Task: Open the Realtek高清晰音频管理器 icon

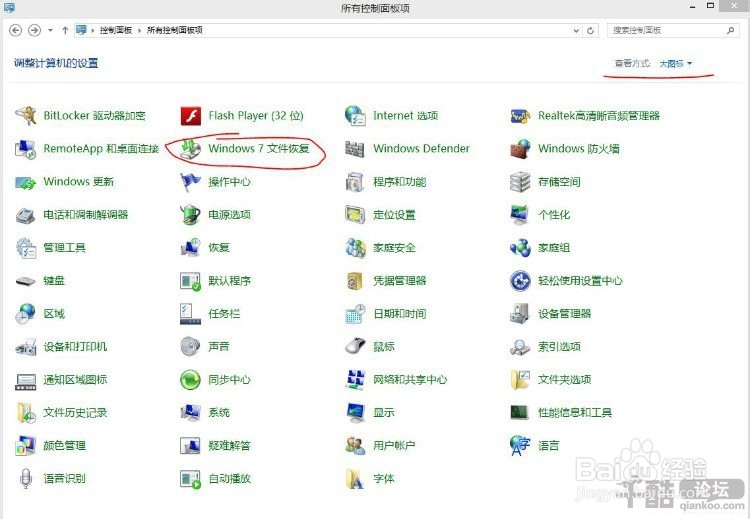Action: pos(520,116)
